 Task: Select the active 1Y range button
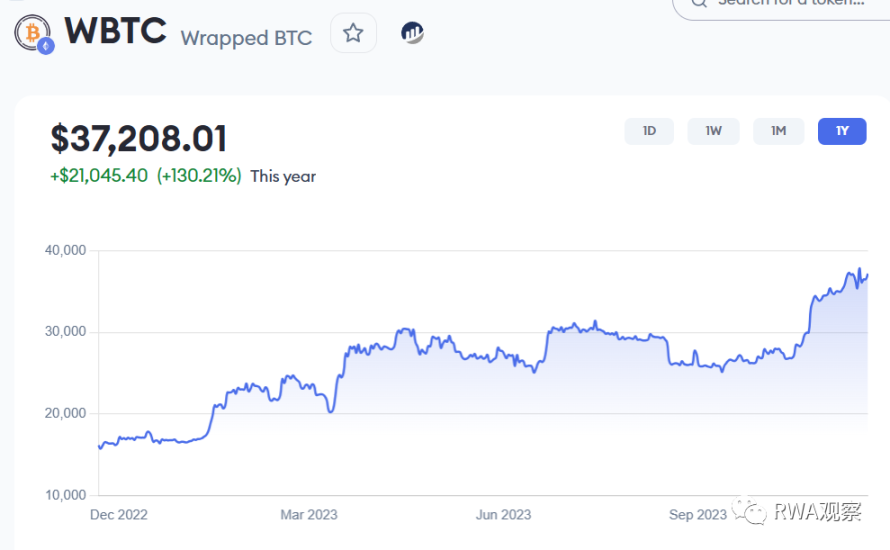842,131
